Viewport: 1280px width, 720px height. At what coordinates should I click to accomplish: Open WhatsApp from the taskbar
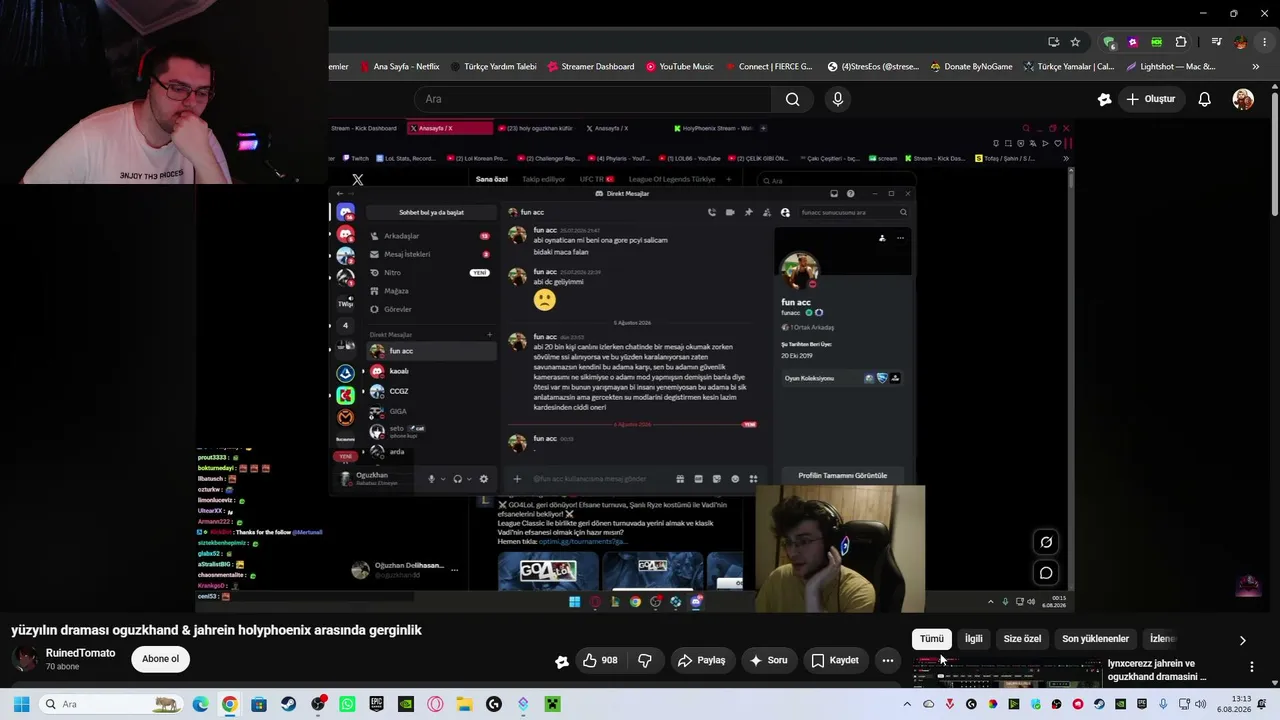click(347, 704)
